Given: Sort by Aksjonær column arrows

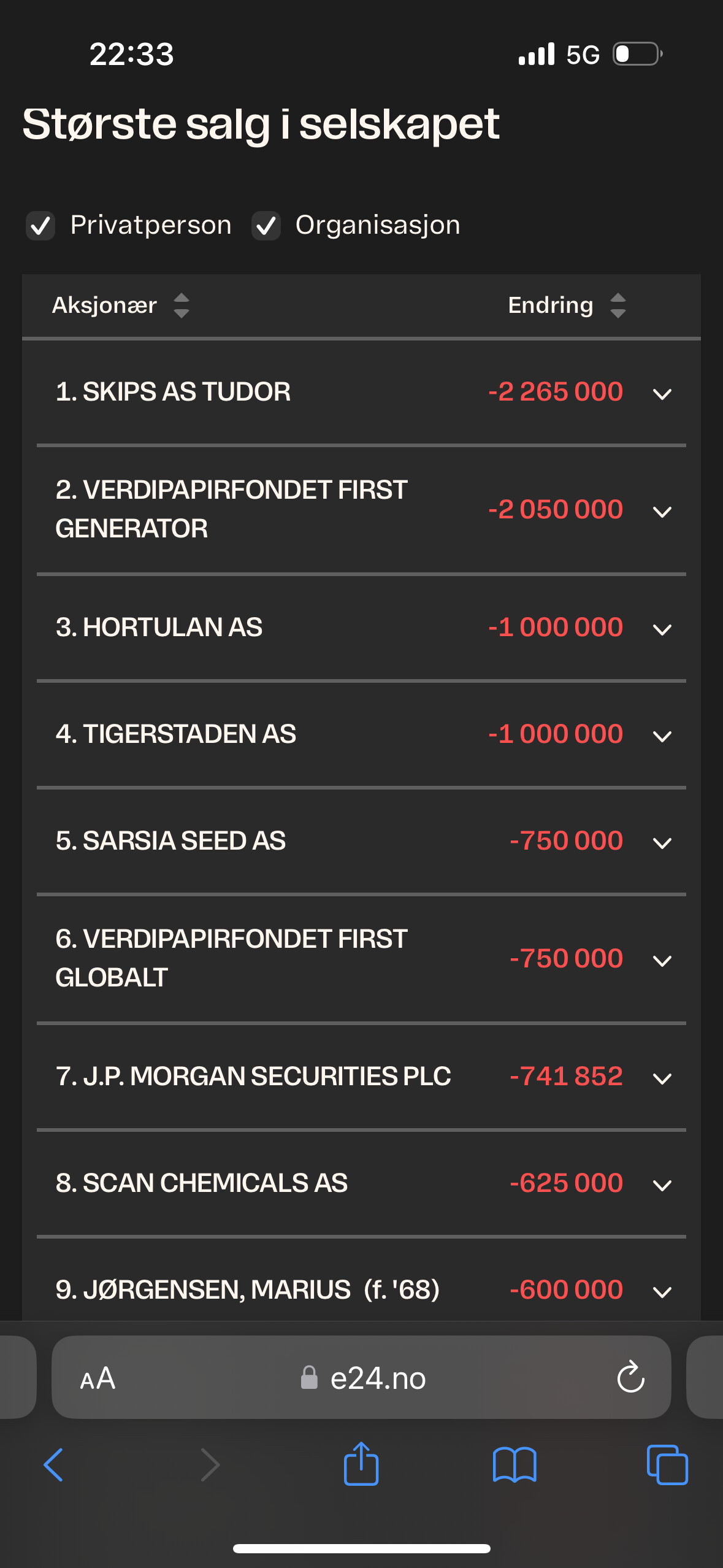Looking at the screenshot, I should pyautogui.click(x=181, y=306).
